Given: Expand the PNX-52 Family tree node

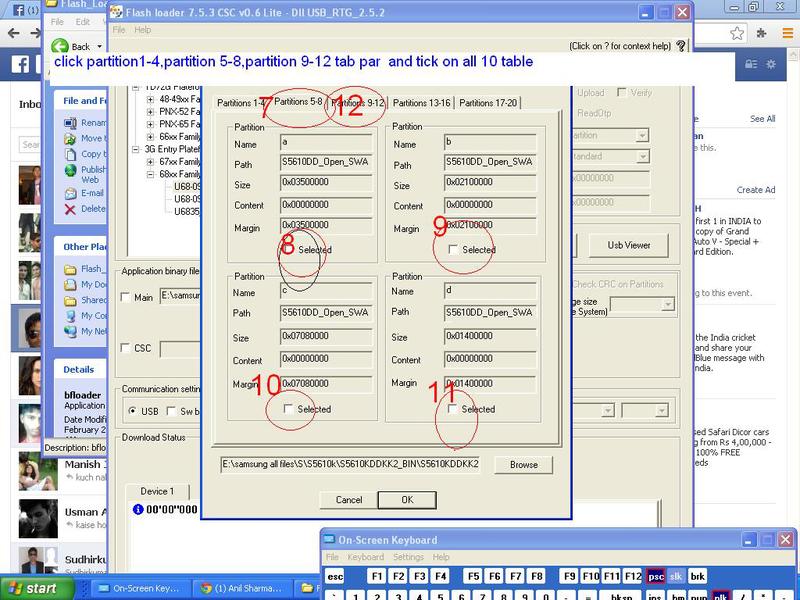Looking at the screenshot, I should point(150,112).
